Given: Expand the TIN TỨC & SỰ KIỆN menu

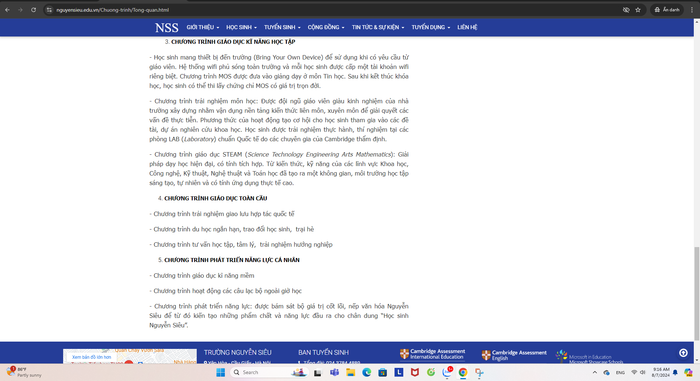Looking at the screenshot, I should tap(378, 27).
